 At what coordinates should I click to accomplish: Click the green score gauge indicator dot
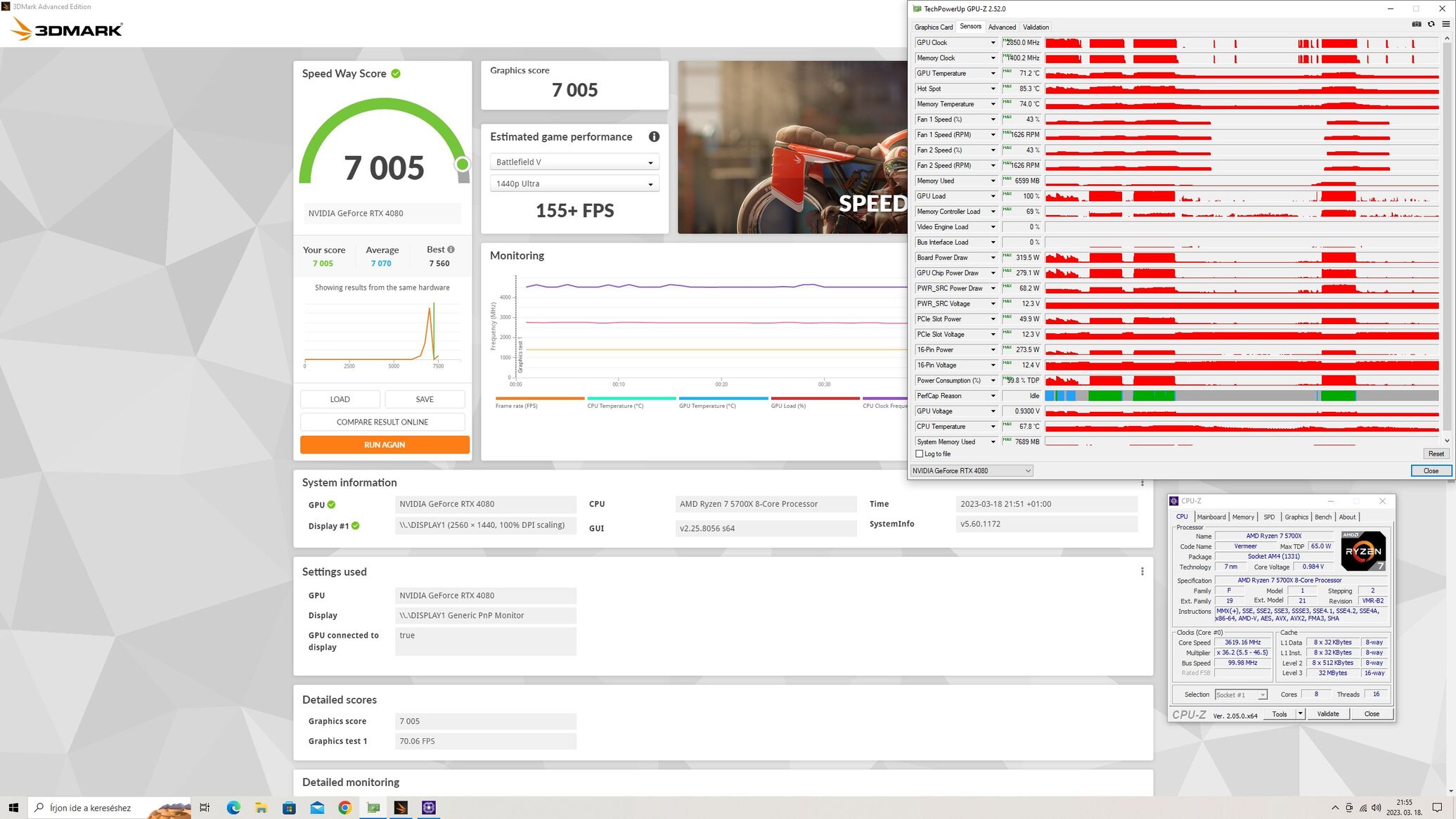[x=462, y=164]
